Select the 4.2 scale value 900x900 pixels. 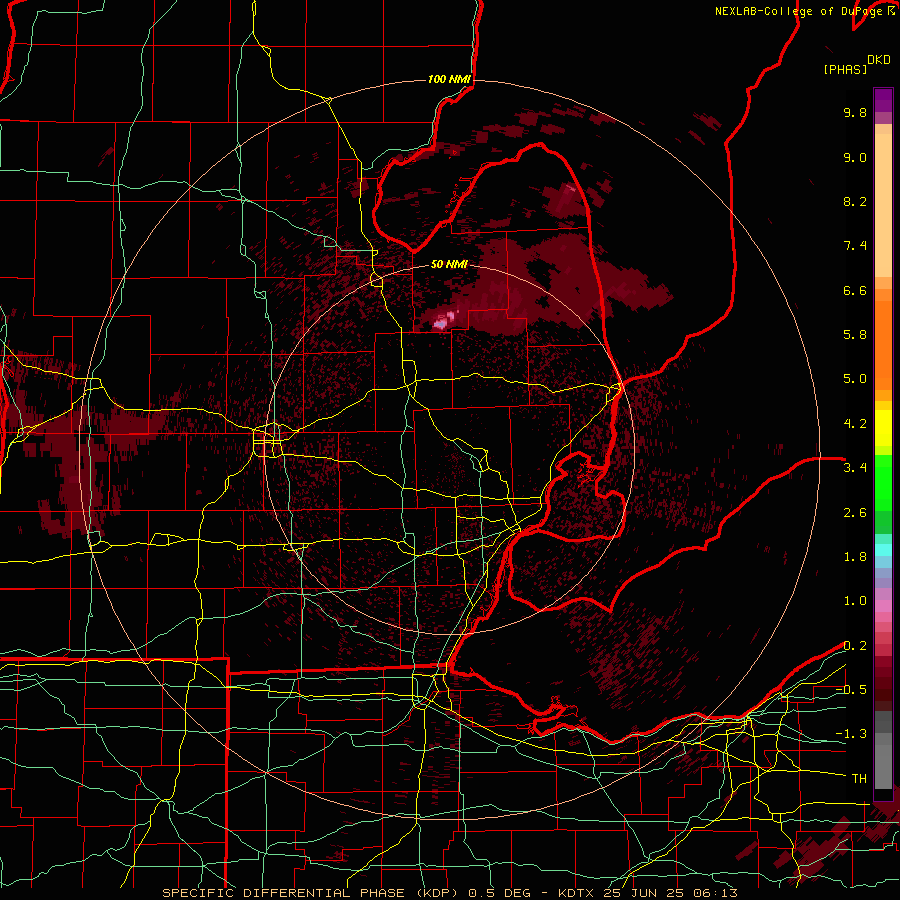point(855,424)
